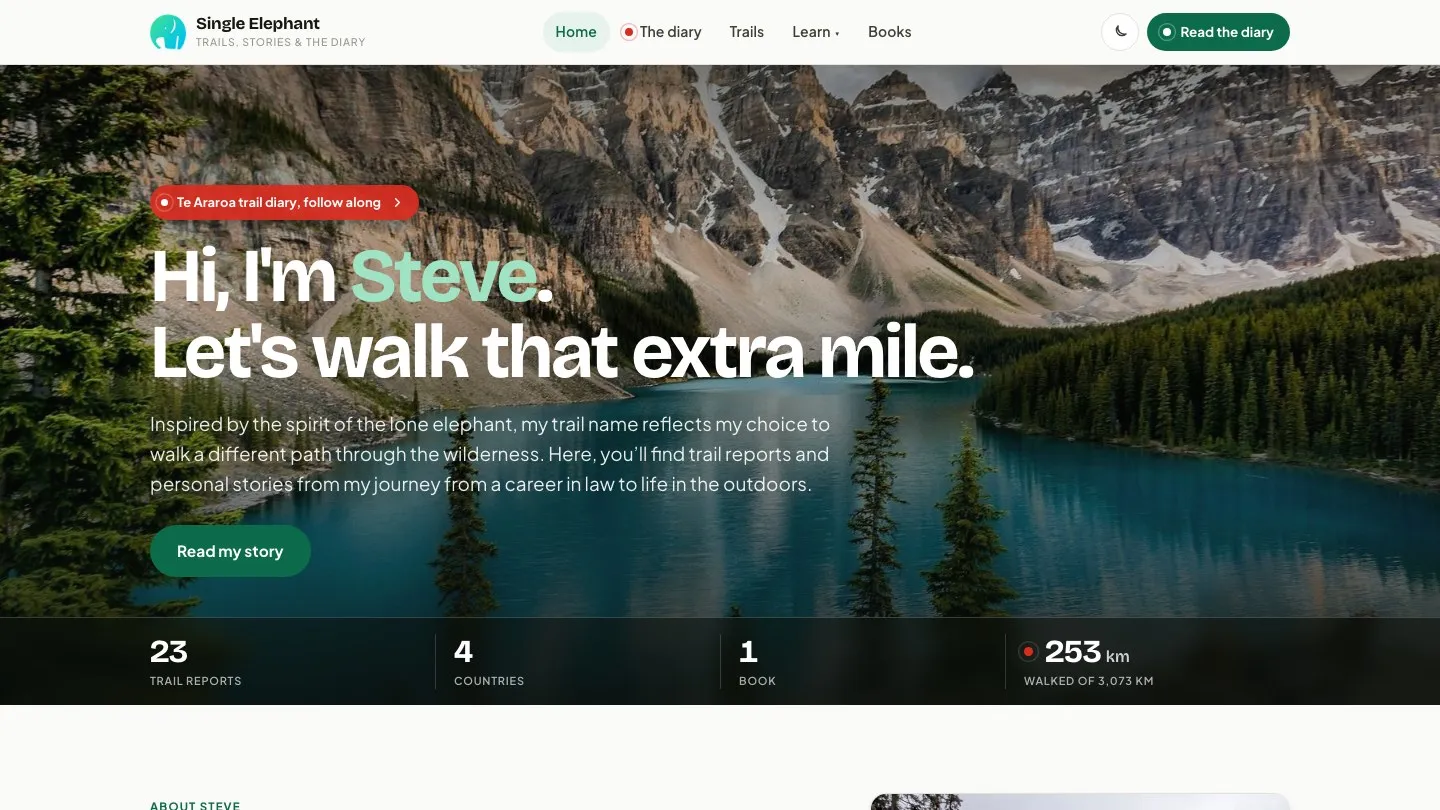Open the Te Araroa trail diary banner
The image size is (1440, 810).
[284, 202]
